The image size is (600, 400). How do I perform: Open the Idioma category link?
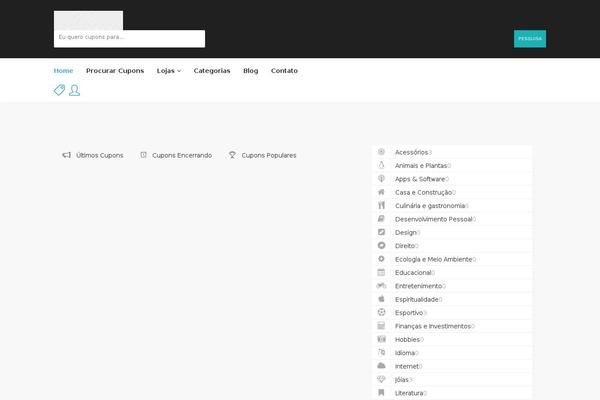[x=405, y=353]
